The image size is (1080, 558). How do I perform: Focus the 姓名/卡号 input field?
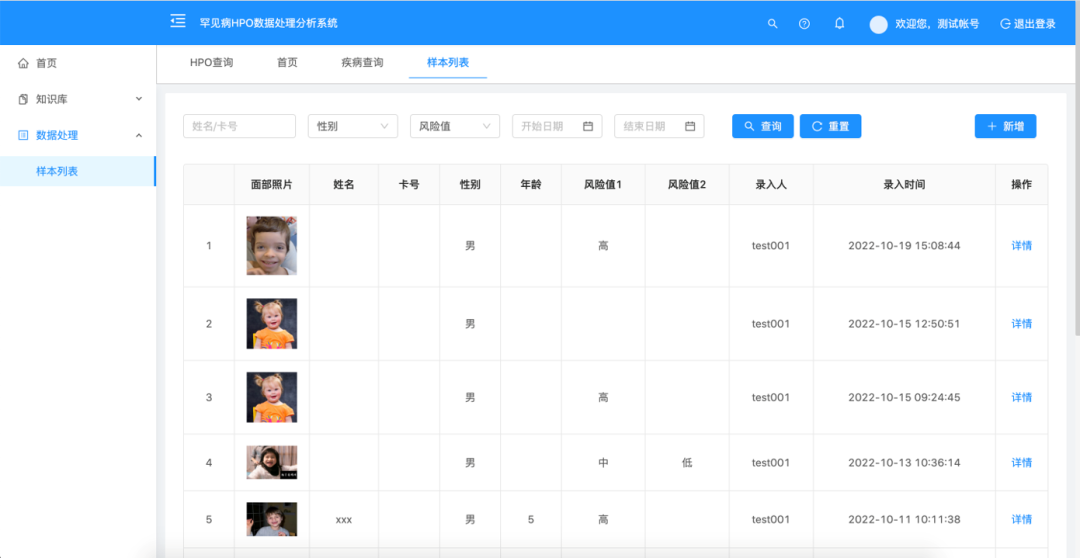click(239, 126)
